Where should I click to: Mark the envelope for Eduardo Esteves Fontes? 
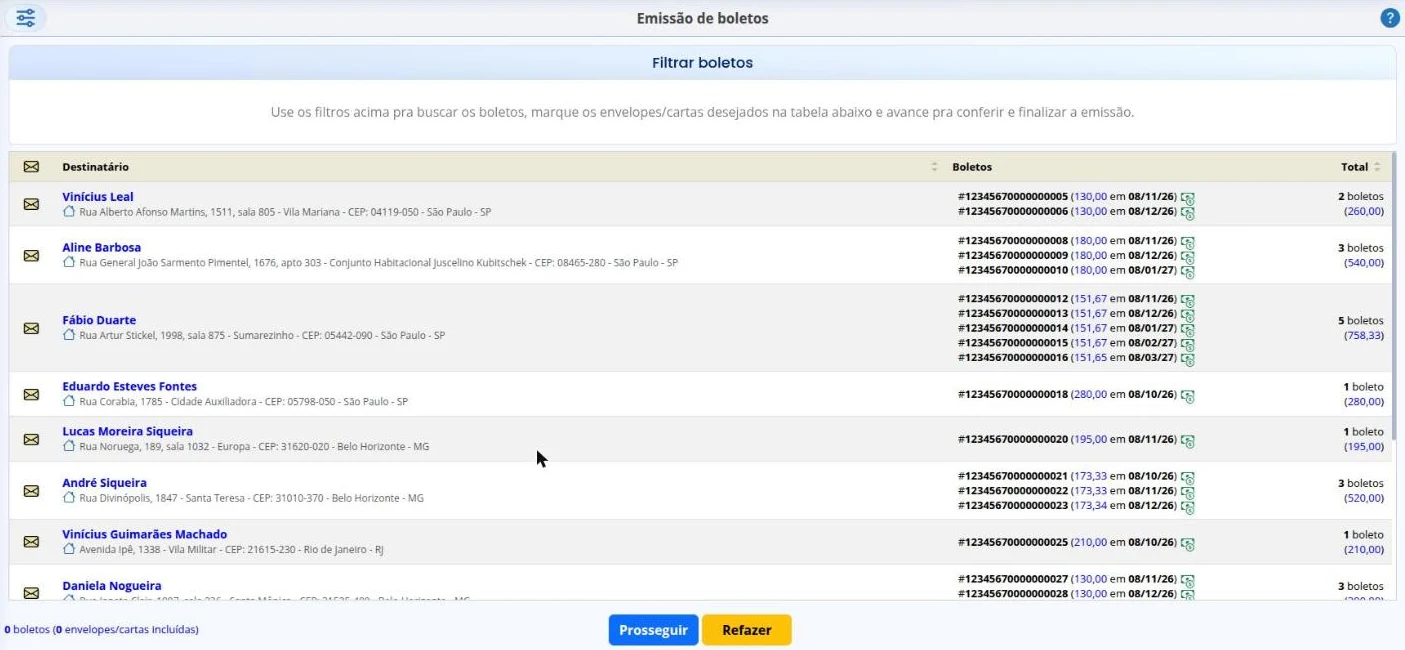[31, 394]
